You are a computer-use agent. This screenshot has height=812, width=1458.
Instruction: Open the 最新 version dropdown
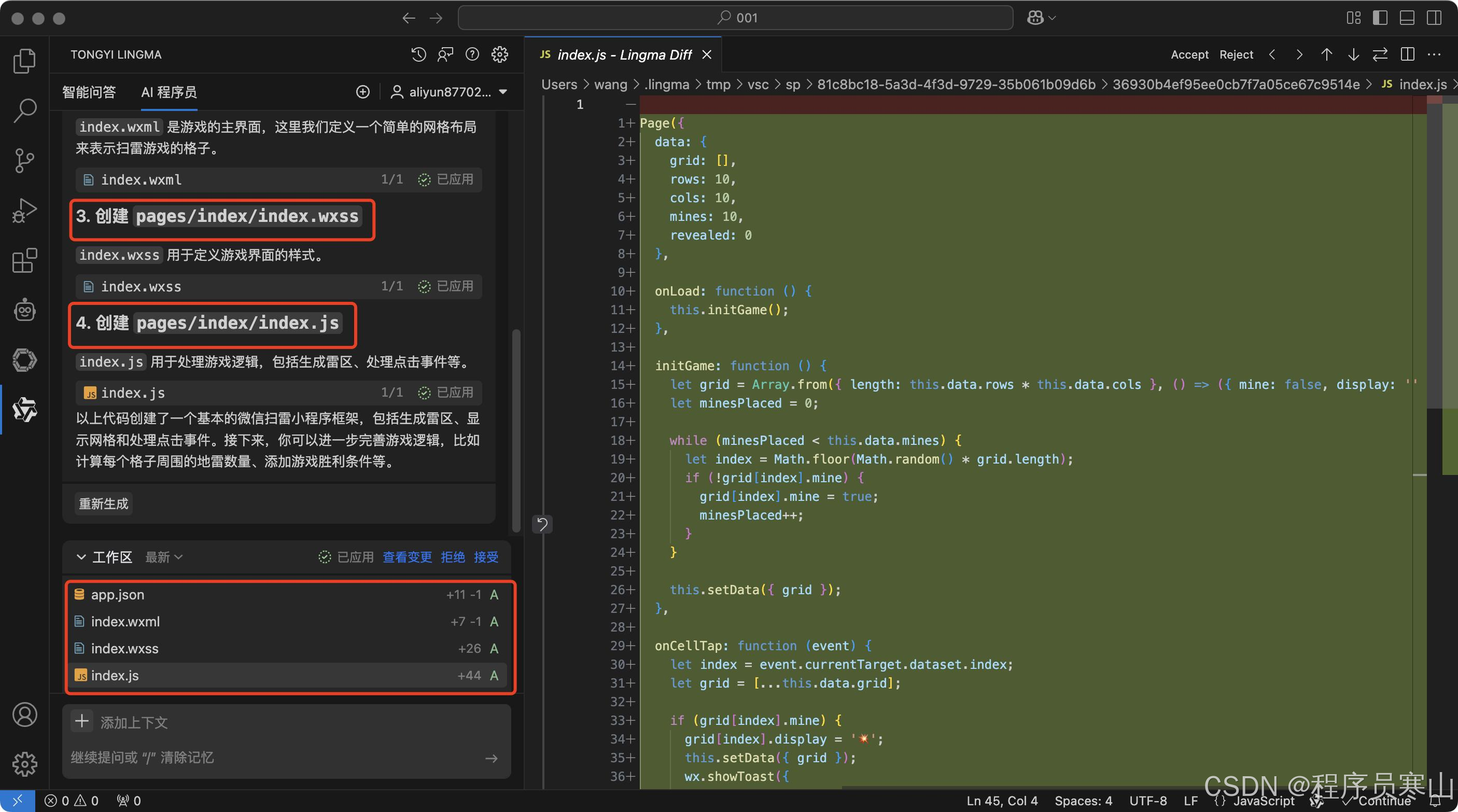(163, 557)
